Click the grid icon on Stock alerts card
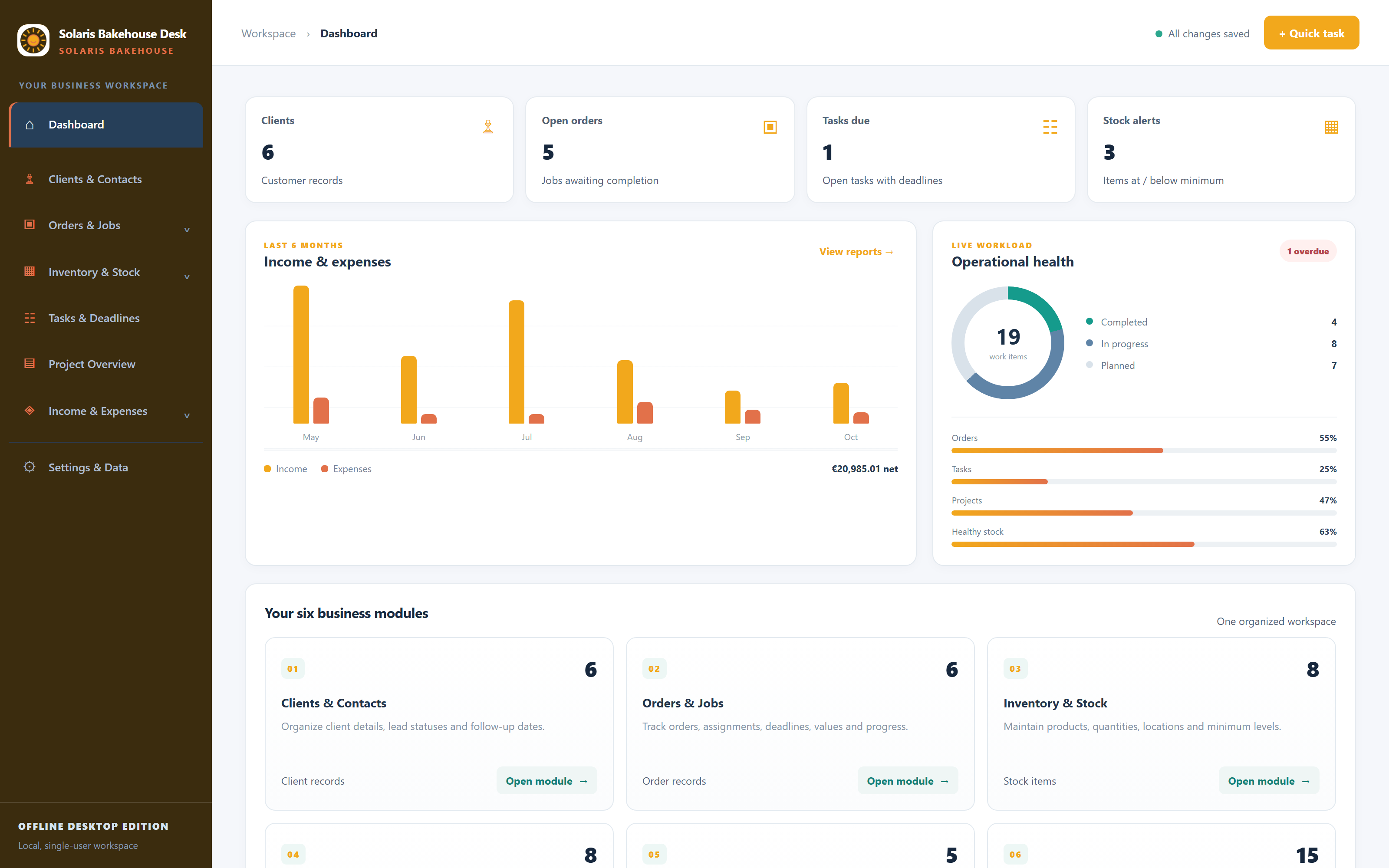 point(1332,127)
